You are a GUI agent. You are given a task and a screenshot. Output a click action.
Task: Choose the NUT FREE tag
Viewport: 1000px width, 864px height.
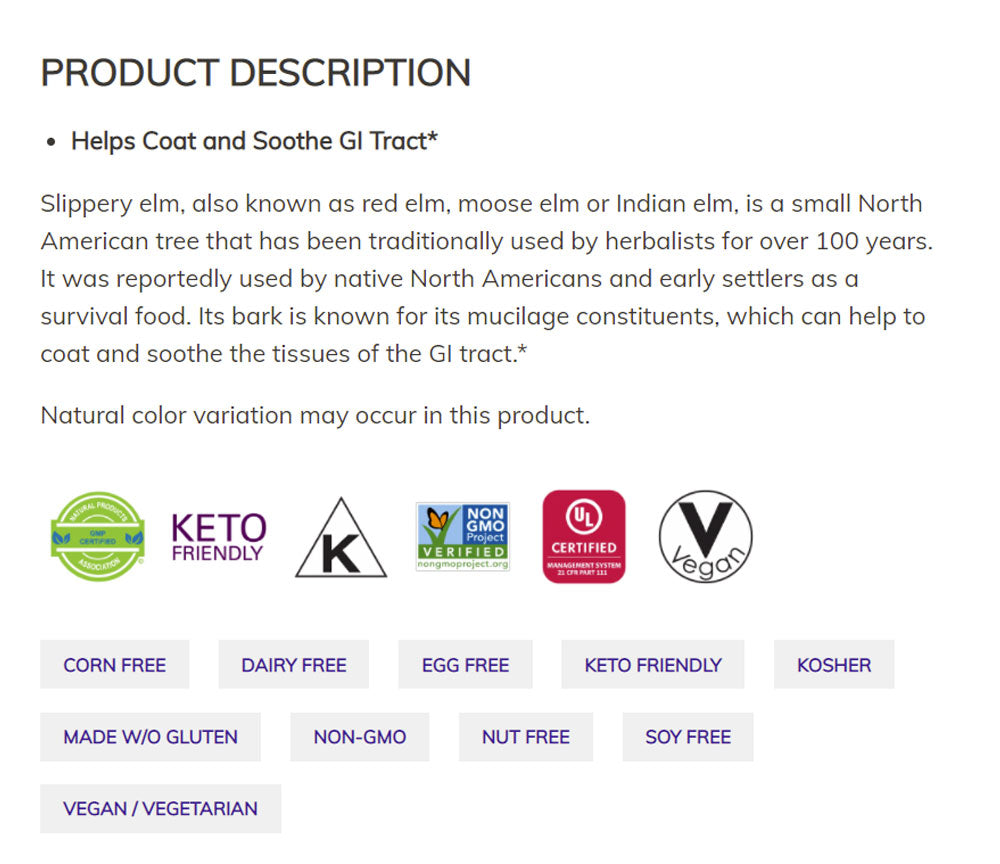click(x=526, y=737)
